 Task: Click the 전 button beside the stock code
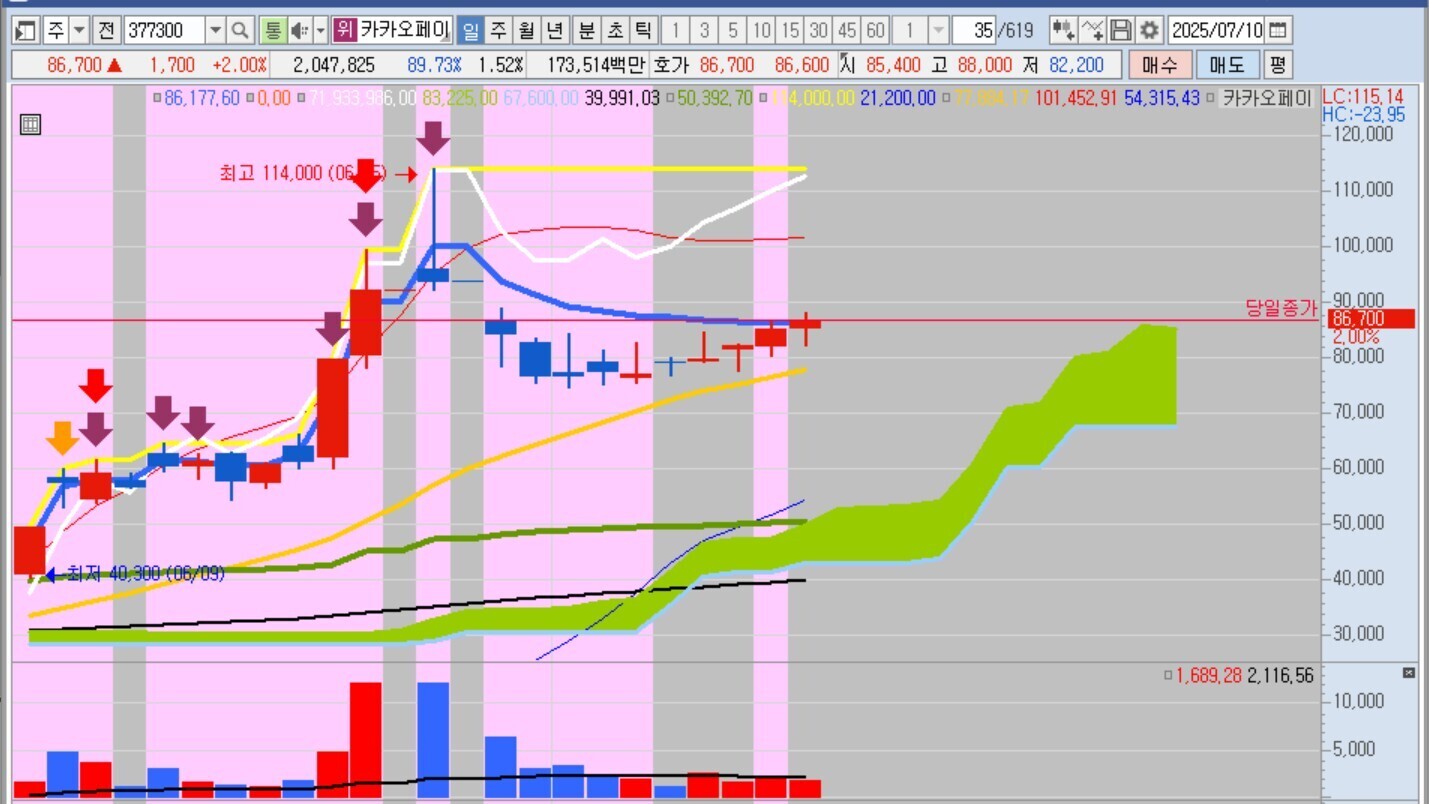[x=107, y=30]
